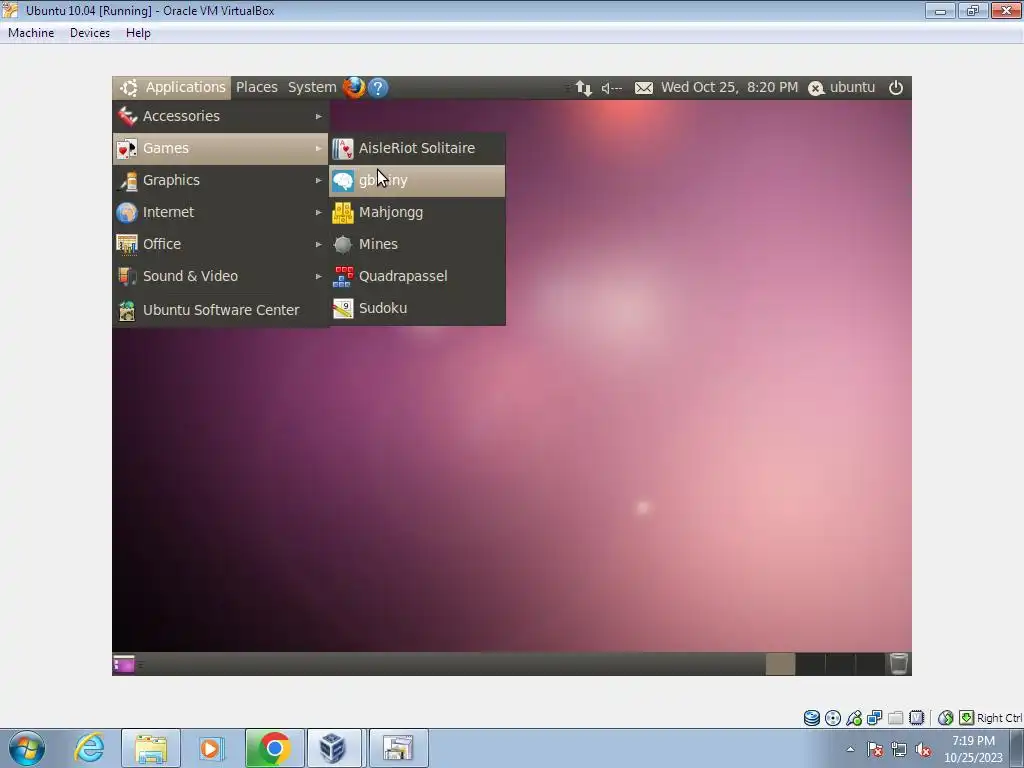Show hidden tray icons arrow
The width and height of the screenshot is (1024, 768).
[x=850, y=749]
